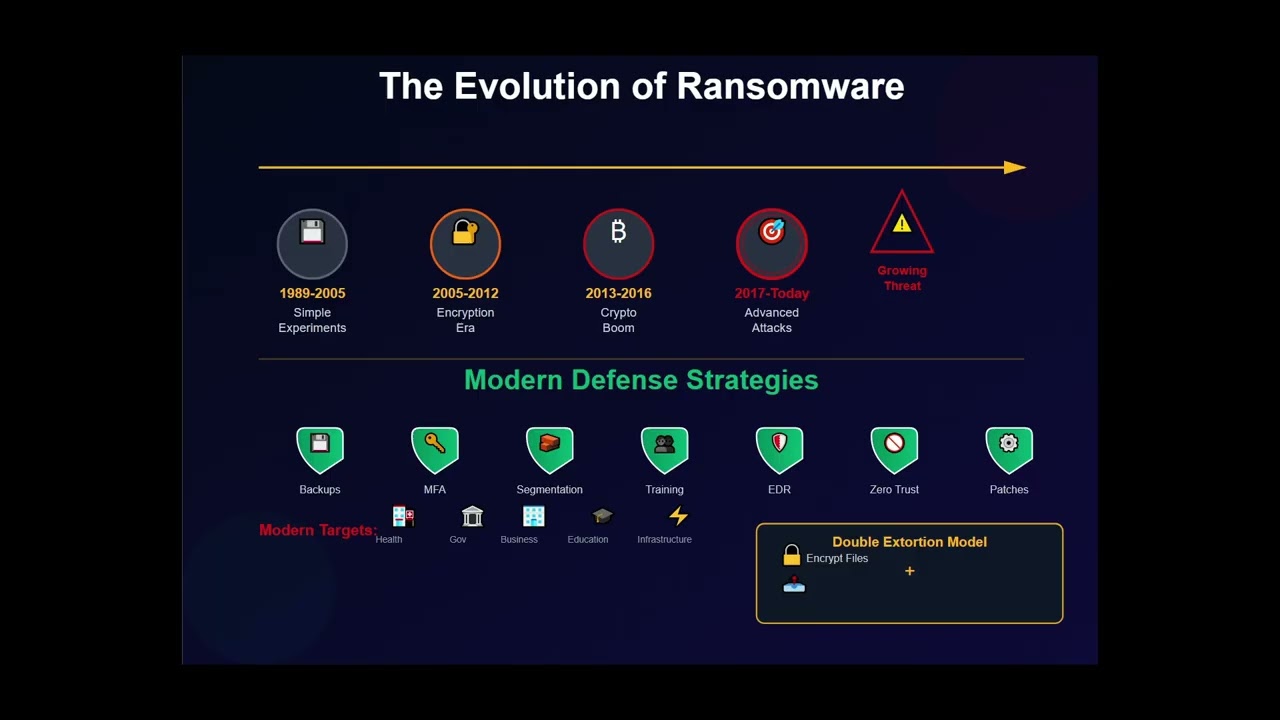Click the Health hospital target icon
This screenshot has height=720, width=1280.
click(403, 516)
